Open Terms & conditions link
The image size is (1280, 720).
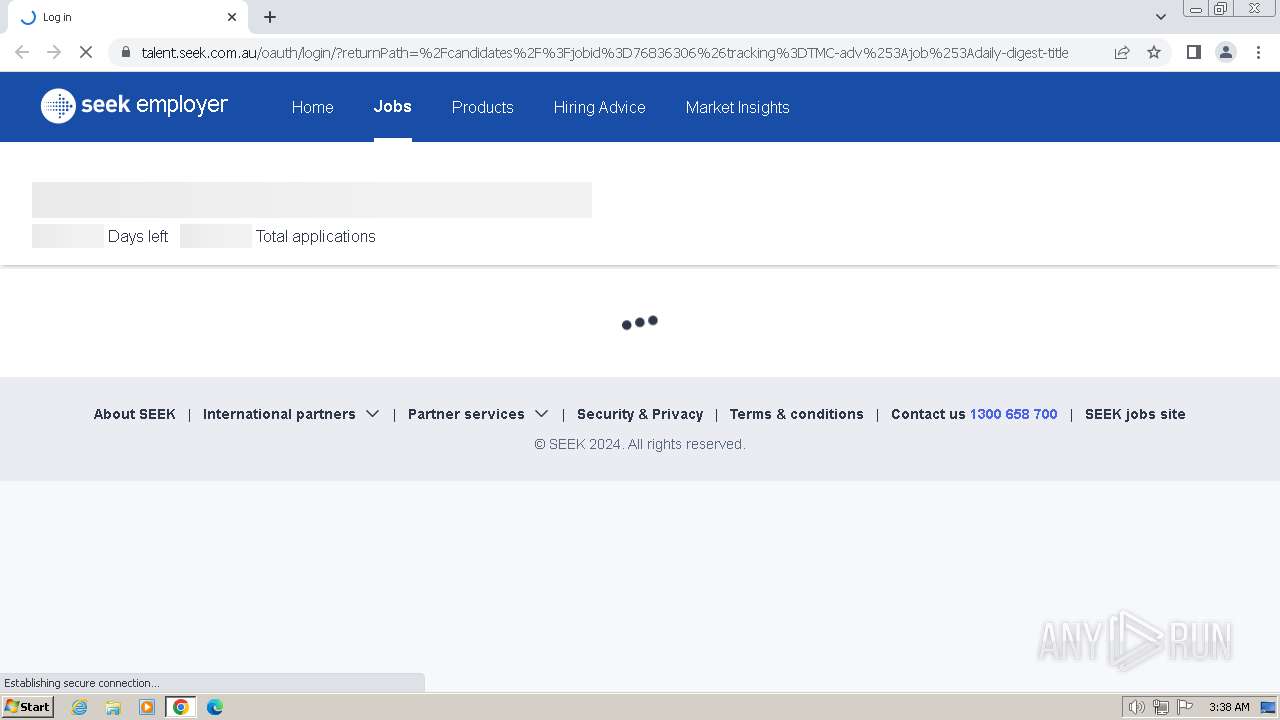point(797,414)
